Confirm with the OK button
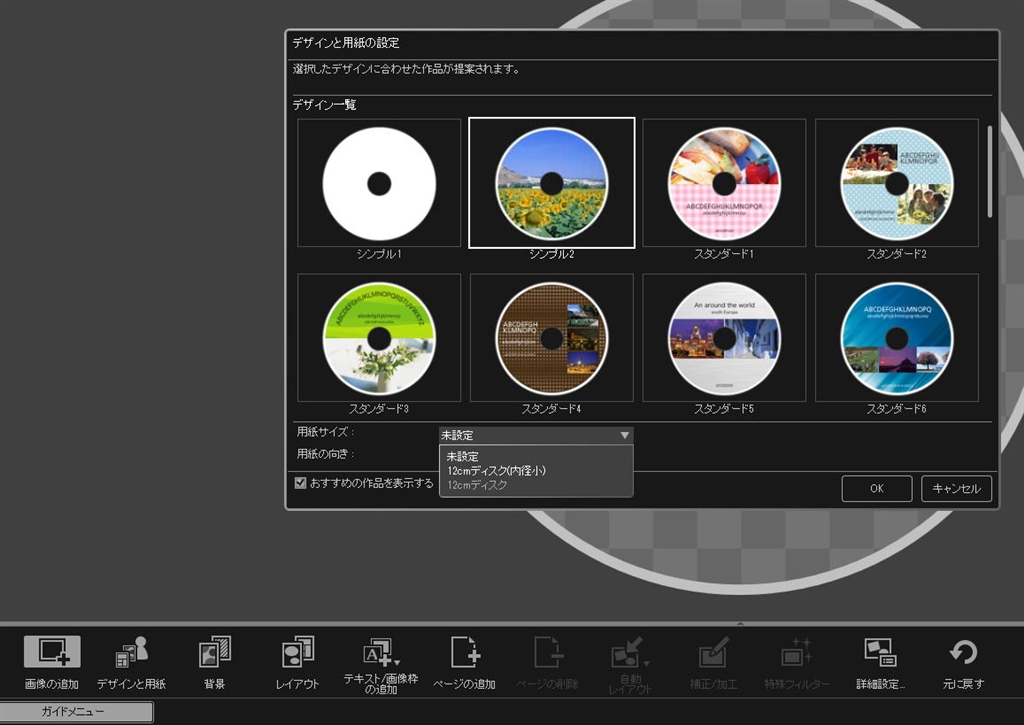This screenshot has width=1024, height=725. click(876, 489)
